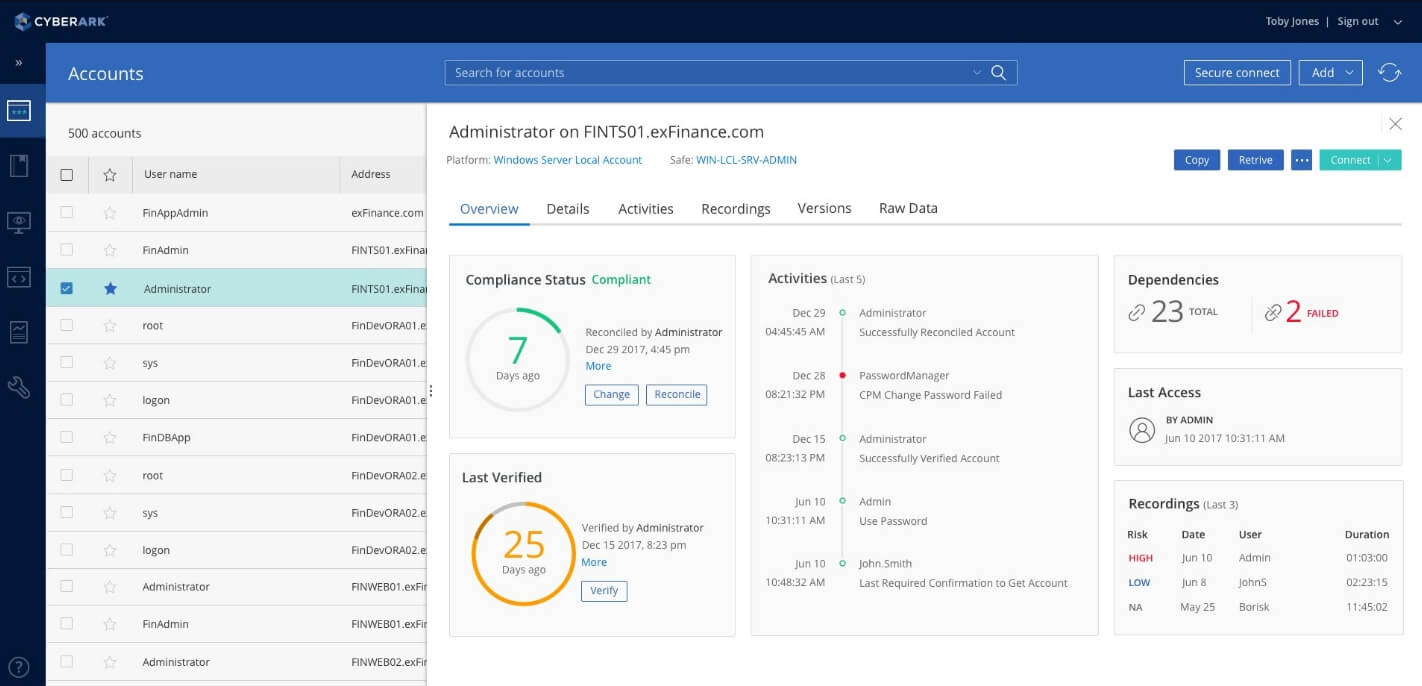1422x686 pixels.
Task: Switch to the Details tab
Action: [568, 209]
